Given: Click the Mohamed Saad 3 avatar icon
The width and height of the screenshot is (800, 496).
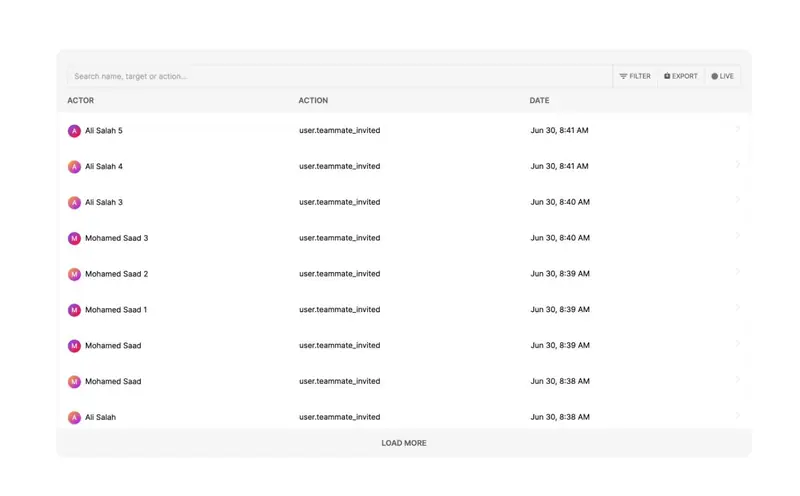Looking at the screenshot, I should (74, 238).
